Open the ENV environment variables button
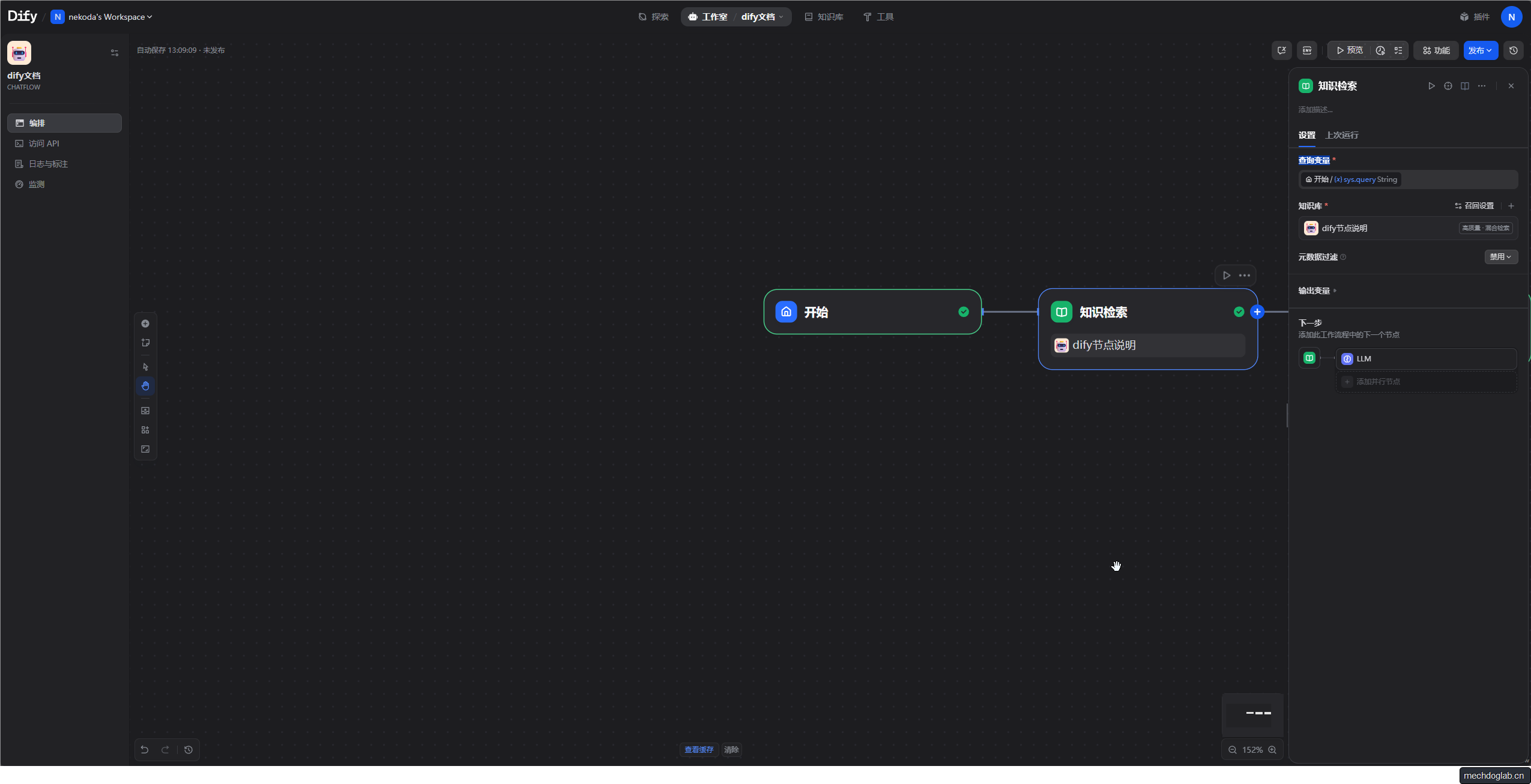This screenshot has height=784, width=1531. [x=1306, y=50]
